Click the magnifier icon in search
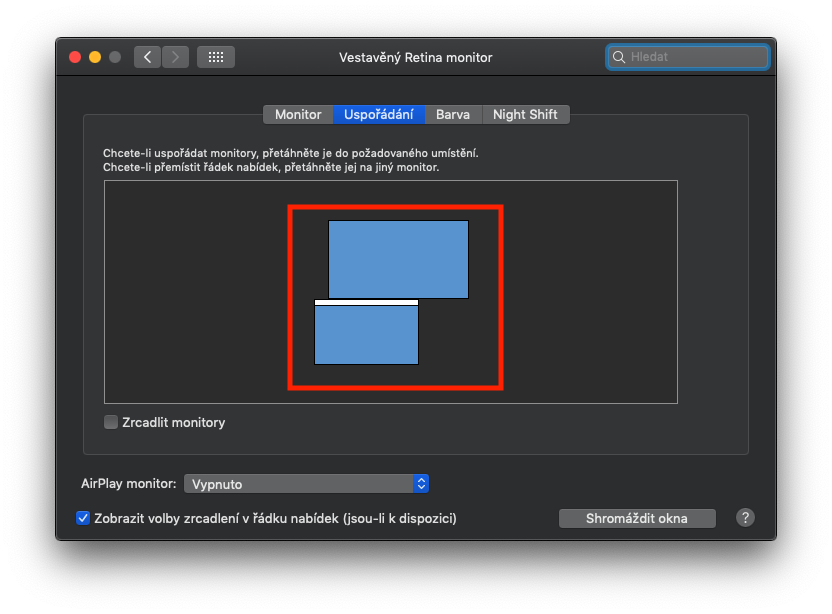This screenshot has height=614, width=832. 619,57
